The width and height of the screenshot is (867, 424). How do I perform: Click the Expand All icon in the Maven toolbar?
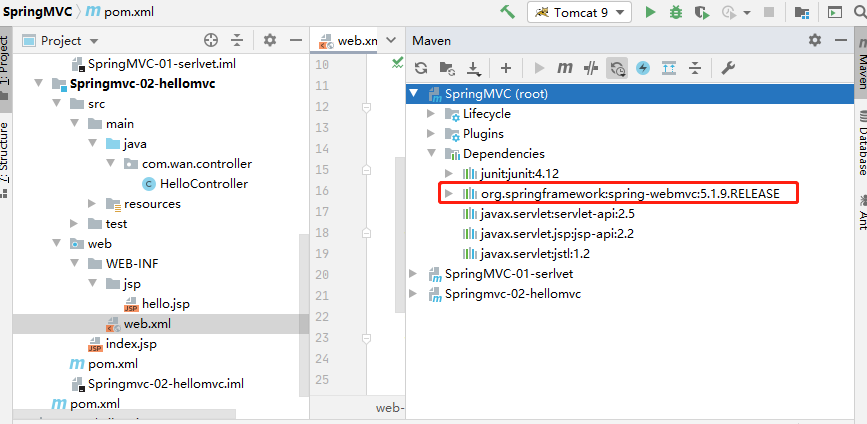(x=669, y=68)
